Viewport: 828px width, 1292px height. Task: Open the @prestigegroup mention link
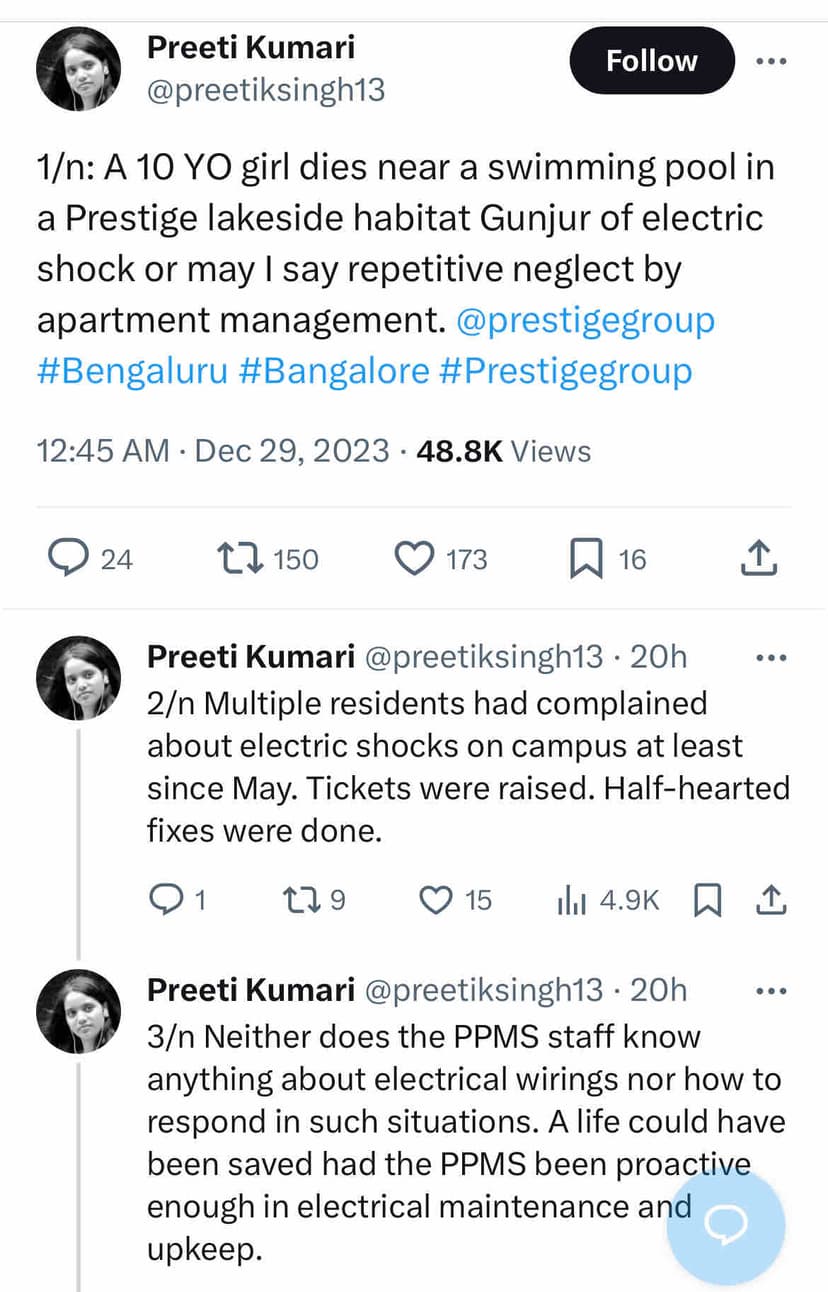[x=585, y=321]
